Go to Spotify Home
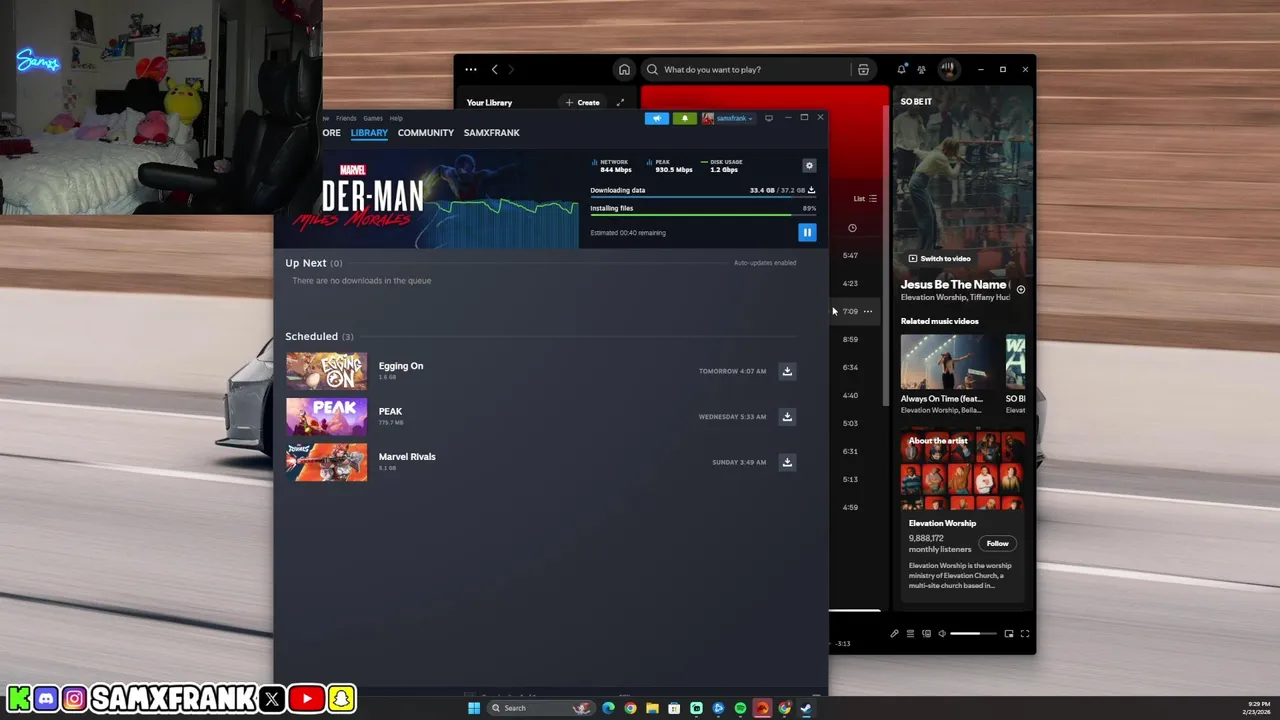Viewport: 1280px width, 720px height. (x=624, y=70)
